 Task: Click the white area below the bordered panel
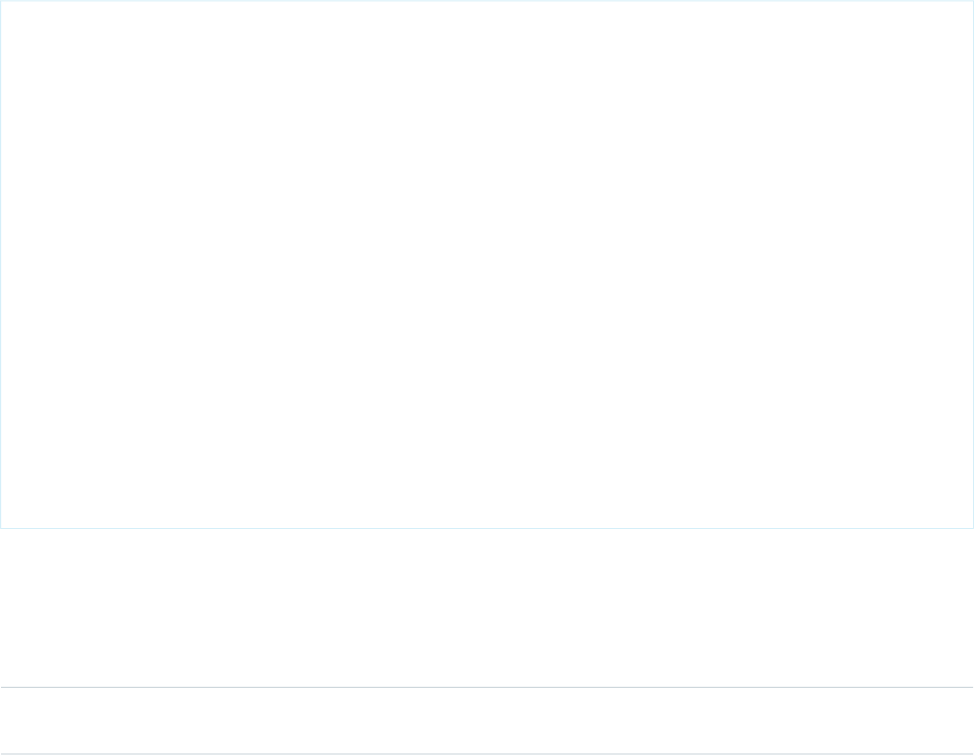click(x=487, y=607)
